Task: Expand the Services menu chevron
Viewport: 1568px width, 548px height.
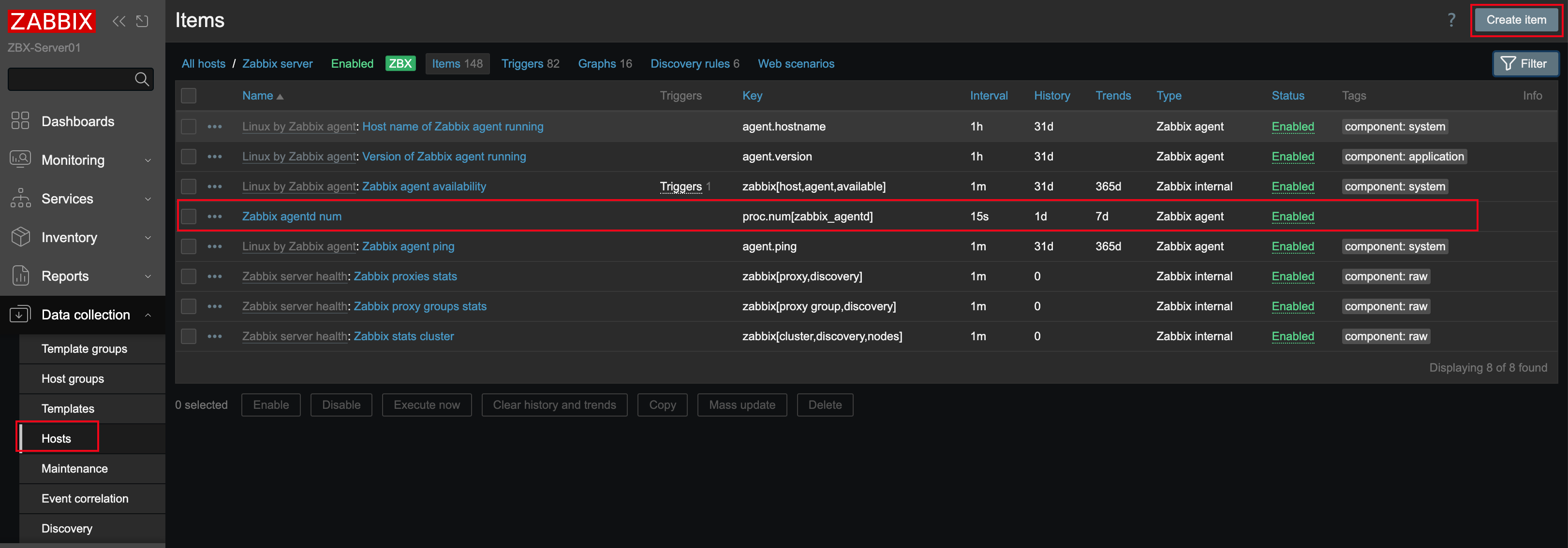Action: 148,199
